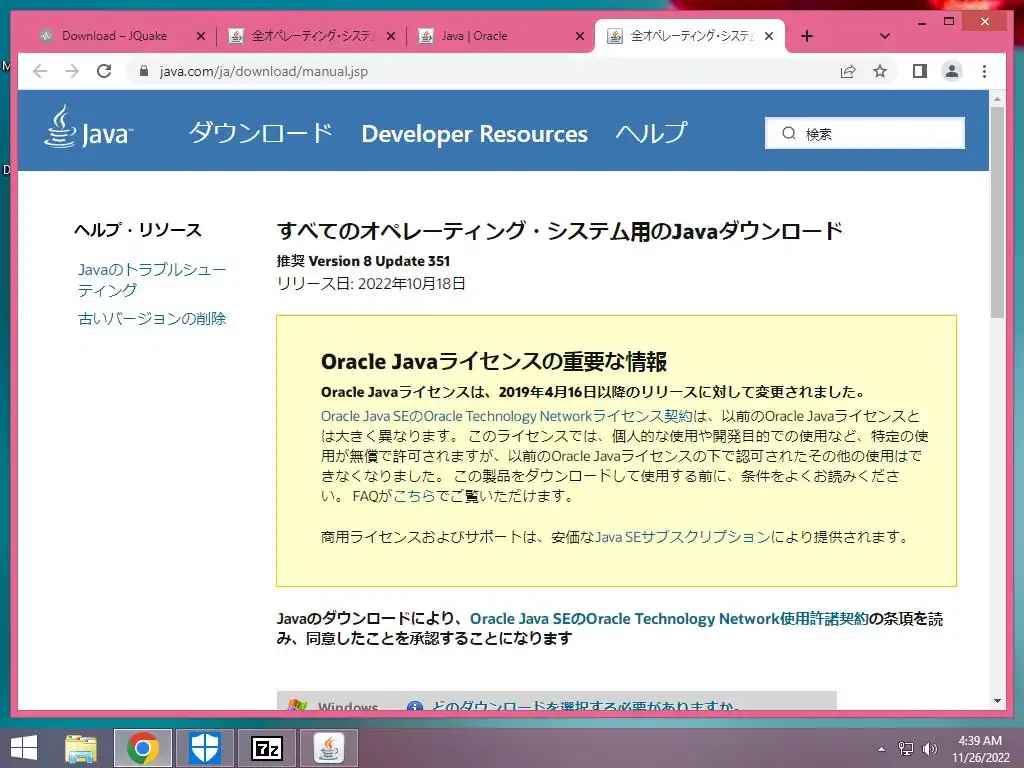
Task: Open Oracle Technology Network使用許諾契約 link
Action: point(669,618)
